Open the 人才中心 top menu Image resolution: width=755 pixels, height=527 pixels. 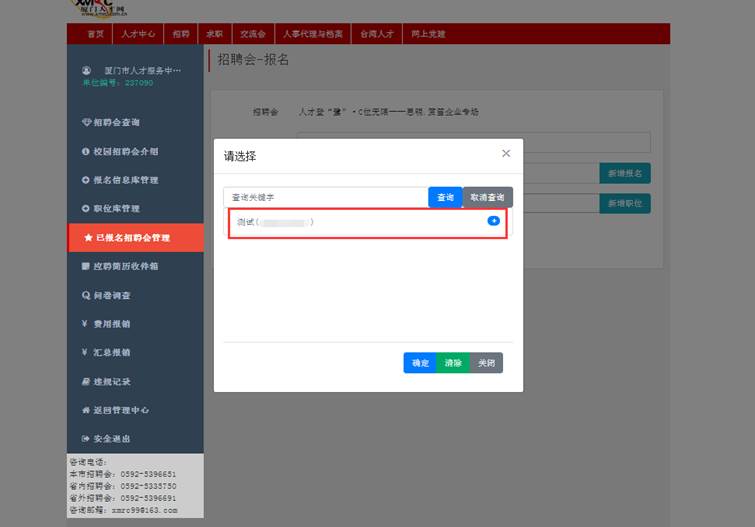coord(137,34)
